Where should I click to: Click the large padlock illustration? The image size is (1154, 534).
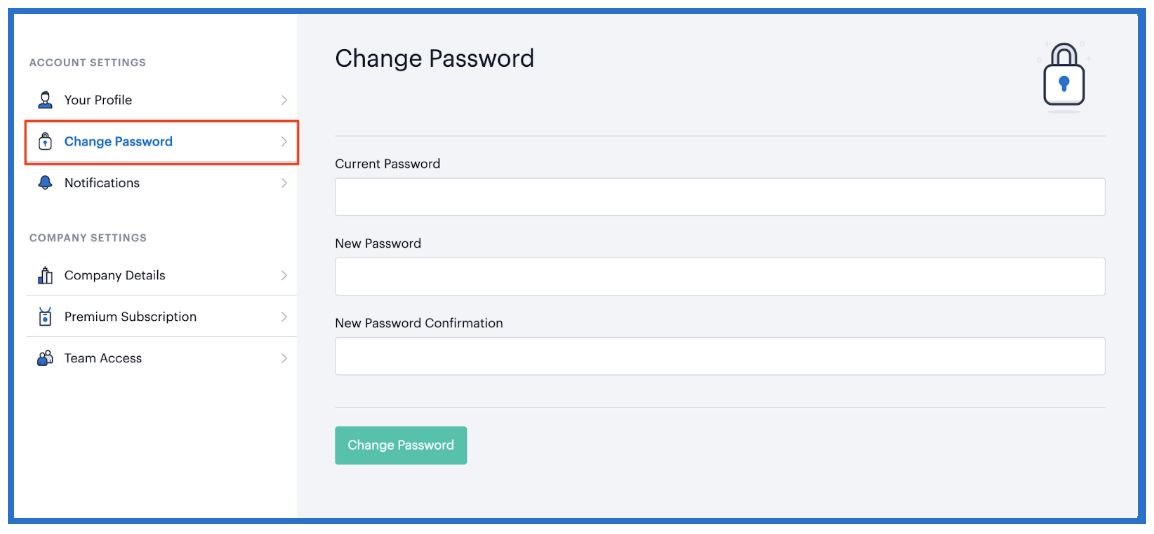coord(1064,77)
